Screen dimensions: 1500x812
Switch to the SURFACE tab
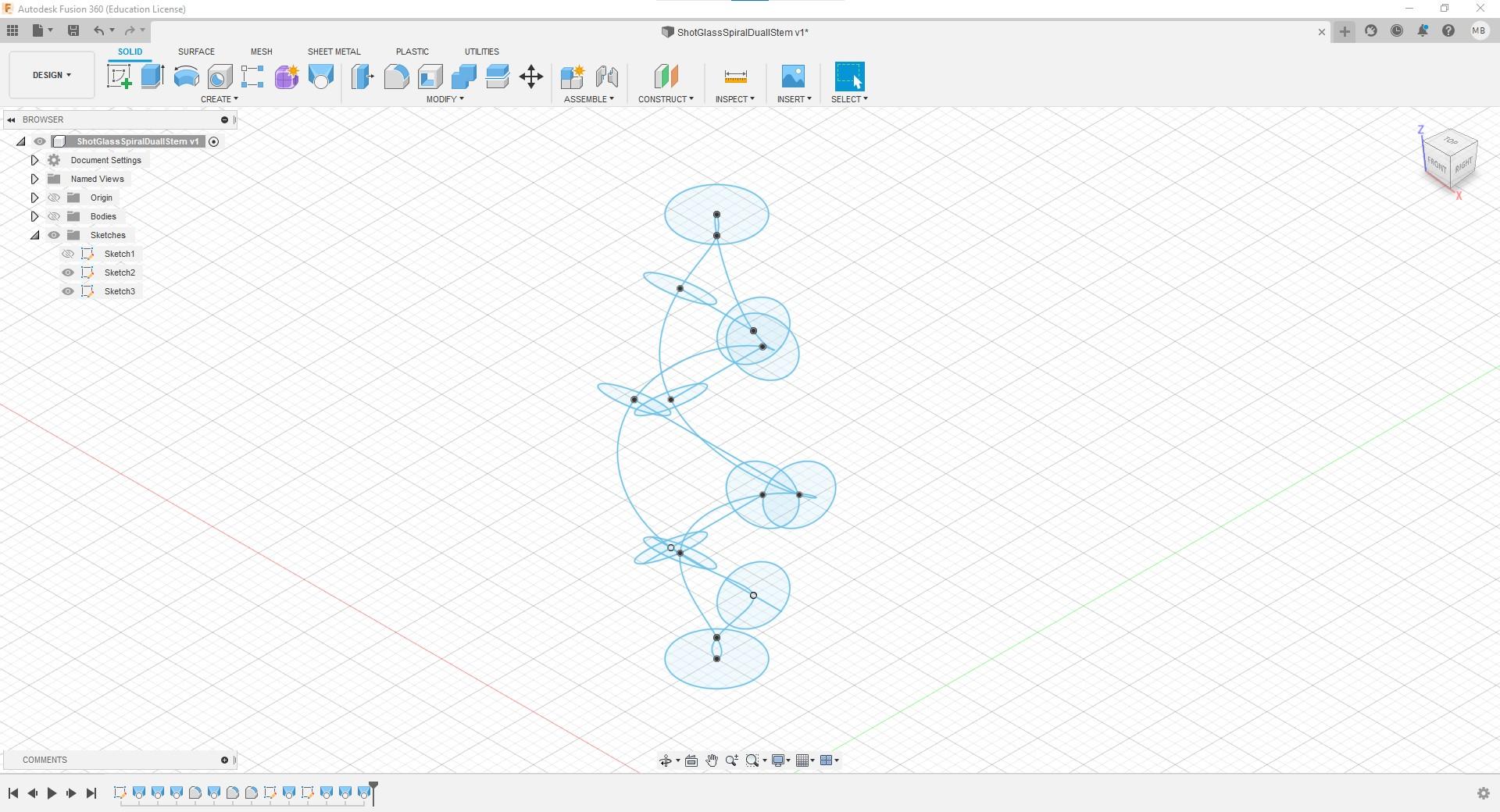point(196,52)
